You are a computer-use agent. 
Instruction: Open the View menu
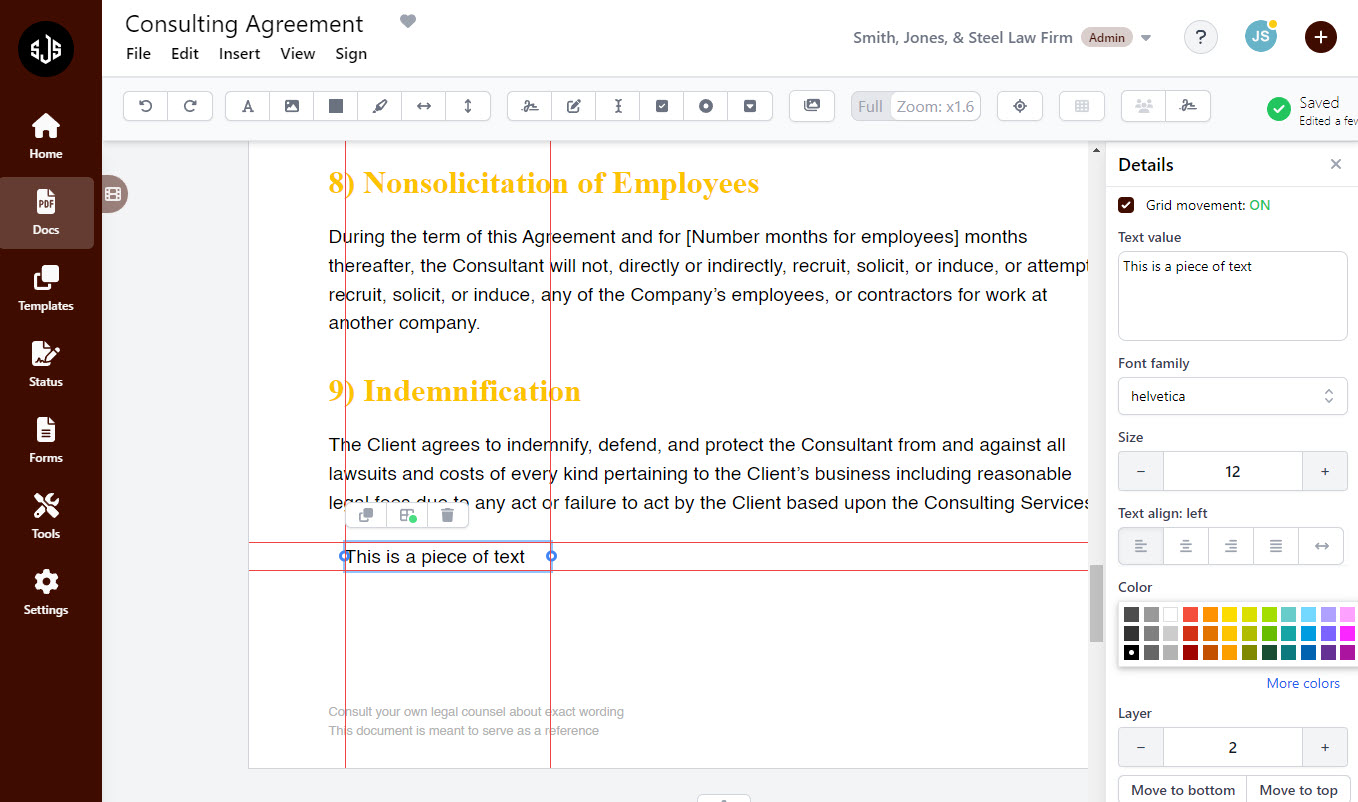click(298, 54)
